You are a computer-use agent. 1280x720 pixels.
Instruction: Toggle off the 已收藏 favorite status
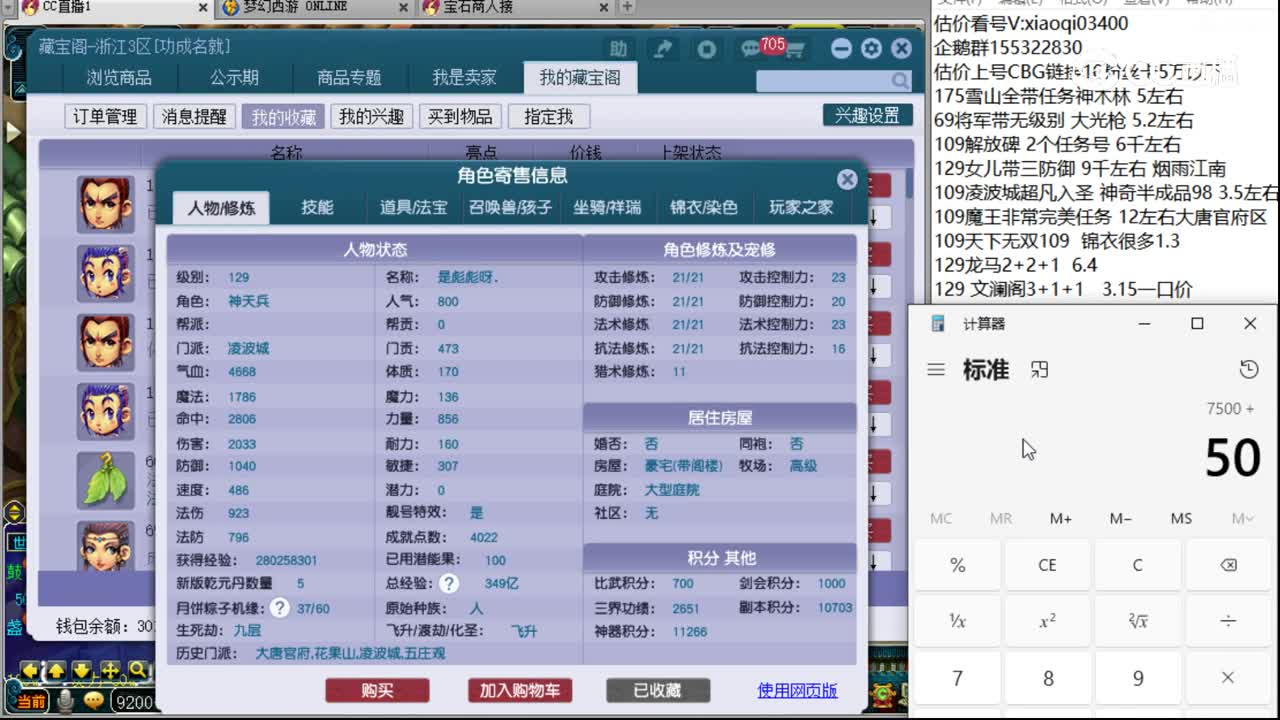pos(656,689)
